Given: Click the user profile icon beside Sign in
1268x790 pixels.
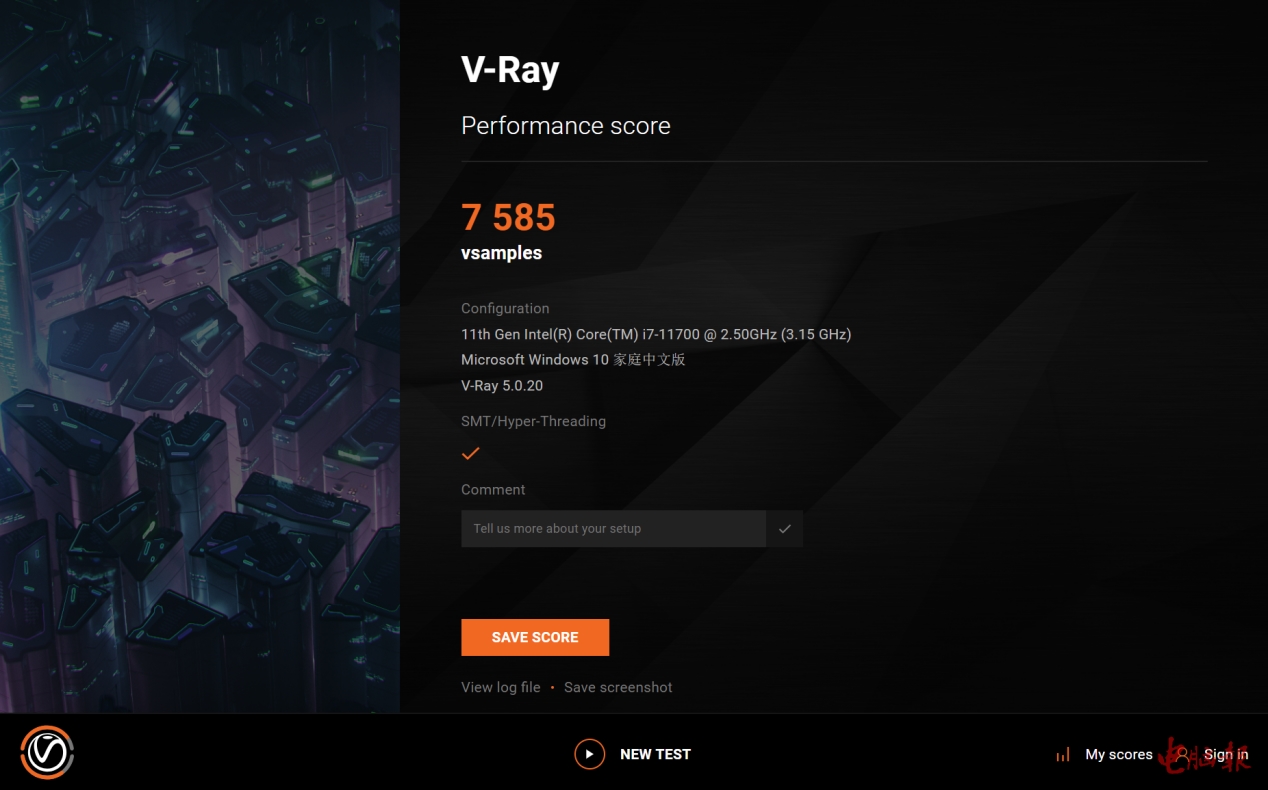Looking at the screenshot, I should pos(1184,755).
